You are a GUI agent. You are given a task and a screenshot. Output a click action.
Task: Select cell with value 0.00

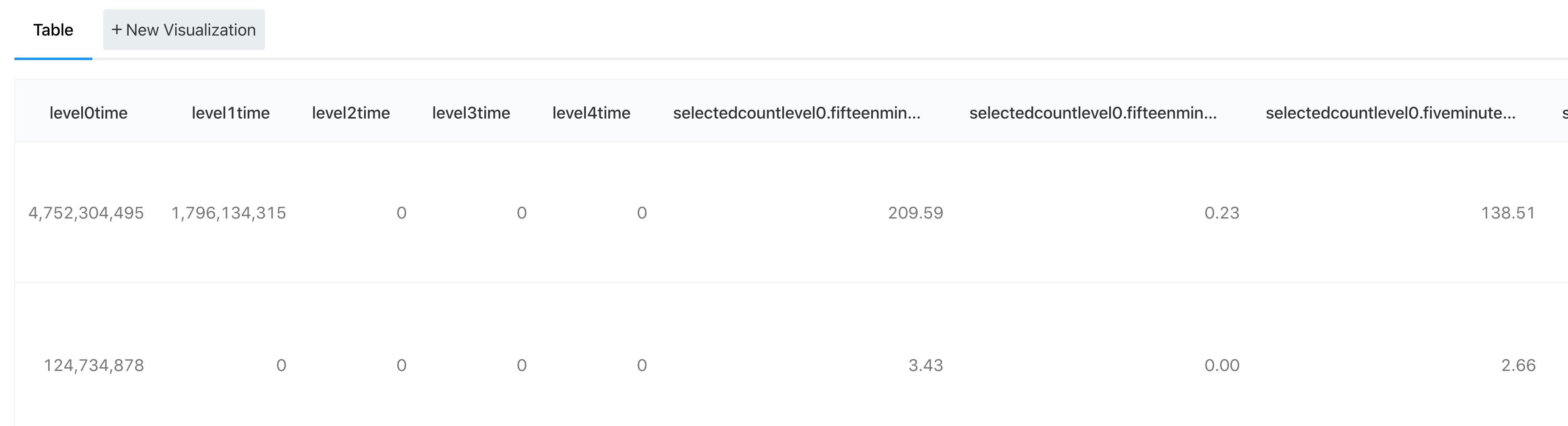coord(1222,365)
